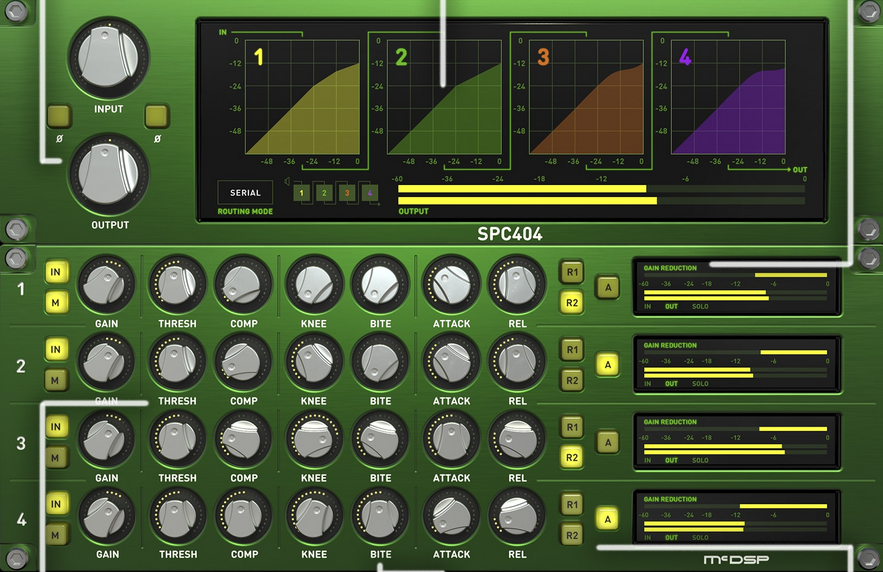Click the band 2 REL knob
Screen dimensions: 883x572
pyautogui.click(x=517, y=362)
